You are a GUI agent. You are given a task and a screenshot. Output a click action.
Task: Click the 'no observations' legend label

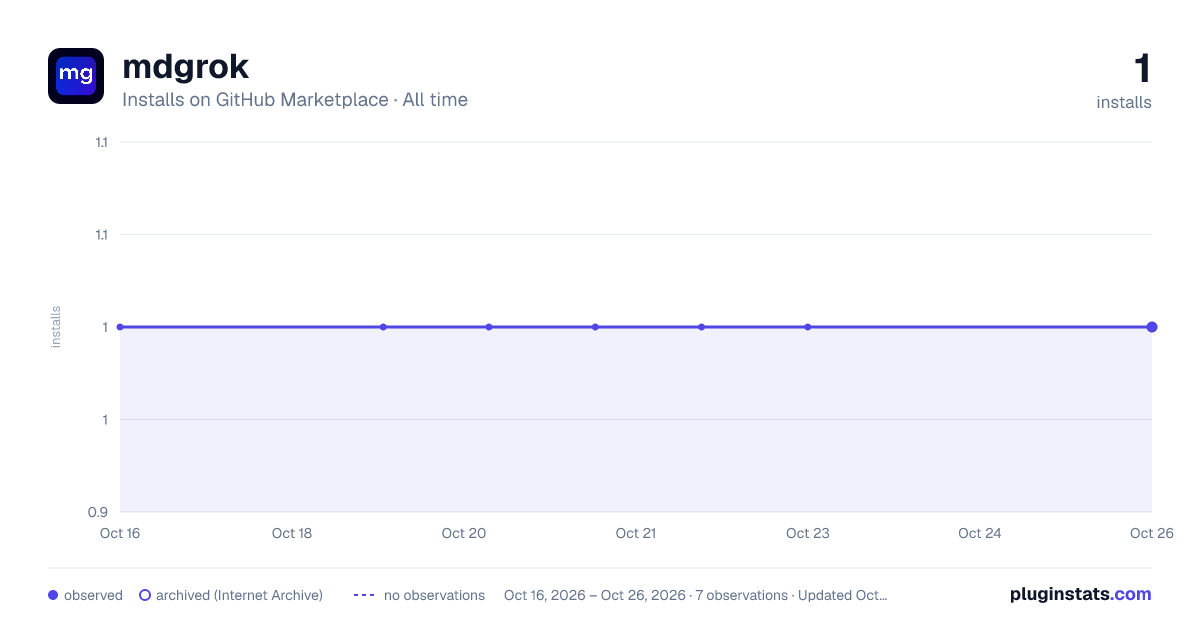[x=434, y=595]
